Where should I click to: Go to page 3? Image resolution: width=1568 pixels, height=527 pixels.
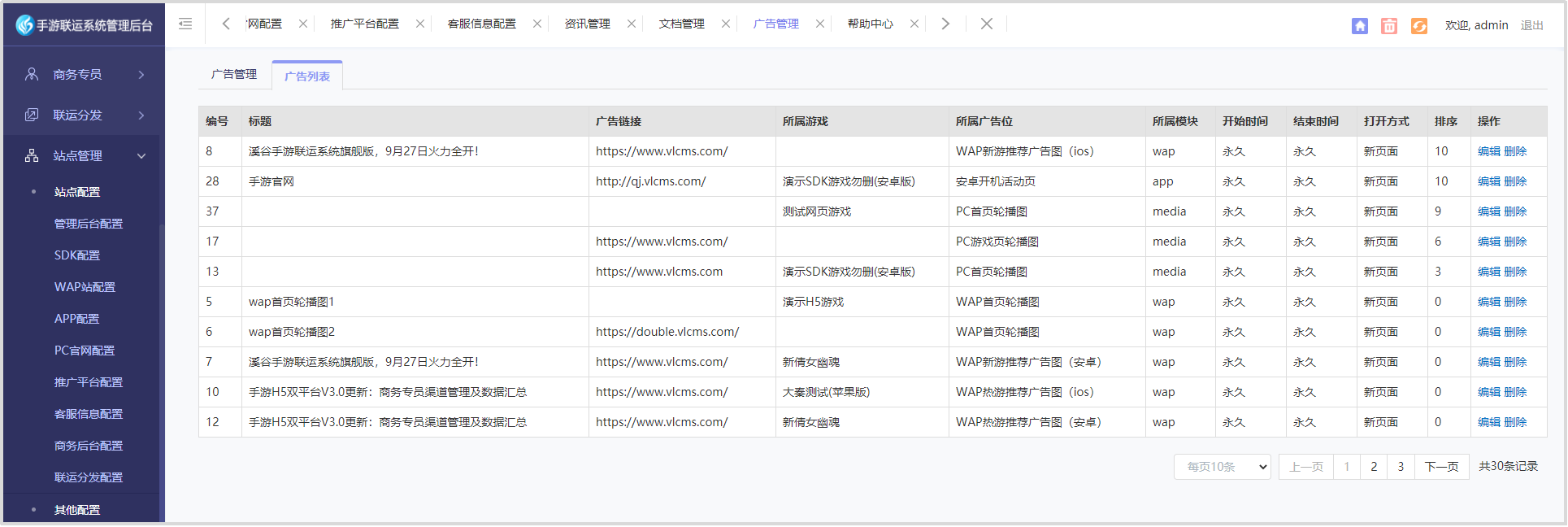1401,467
